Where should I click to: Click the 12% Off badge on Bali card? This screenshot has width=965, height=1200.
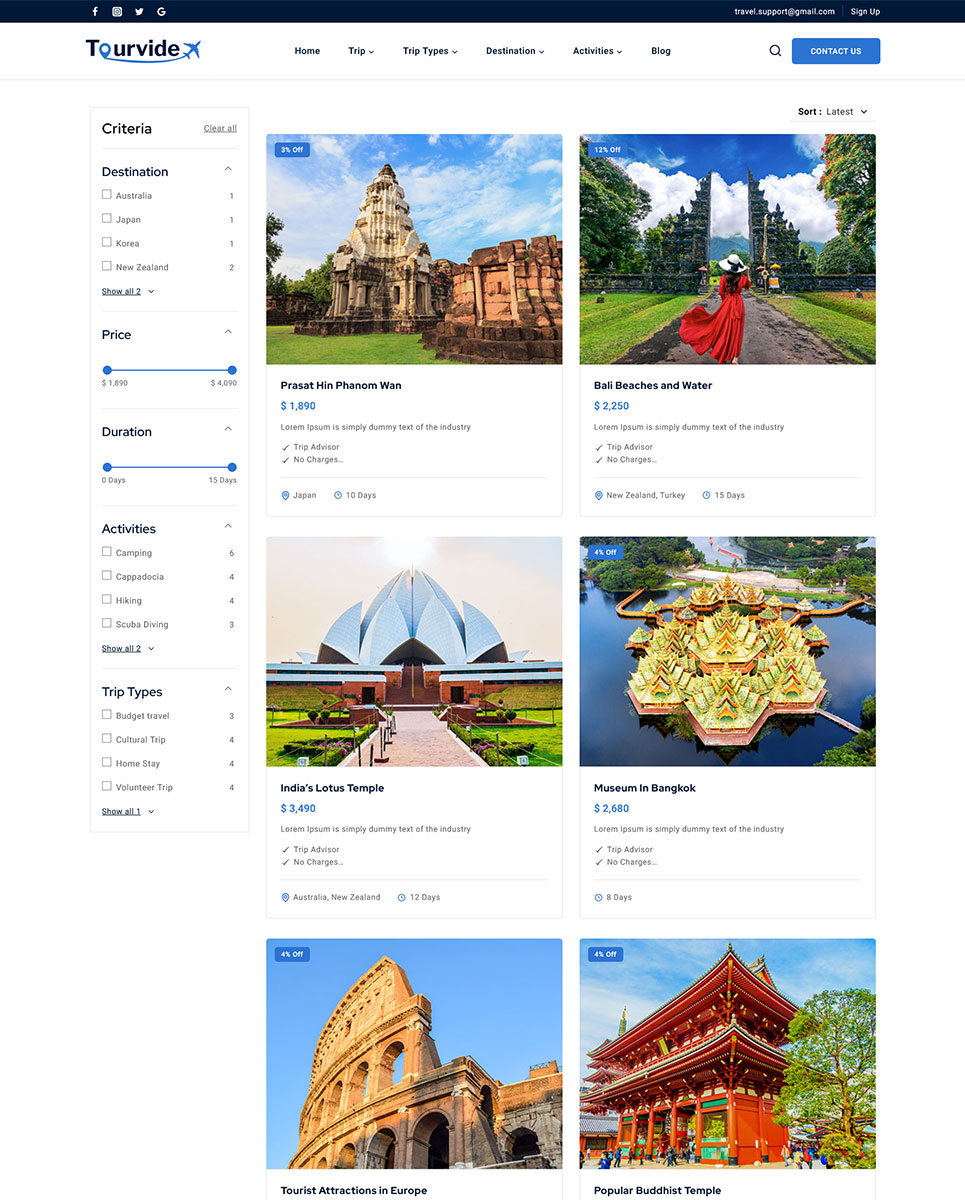coord(607,150)
